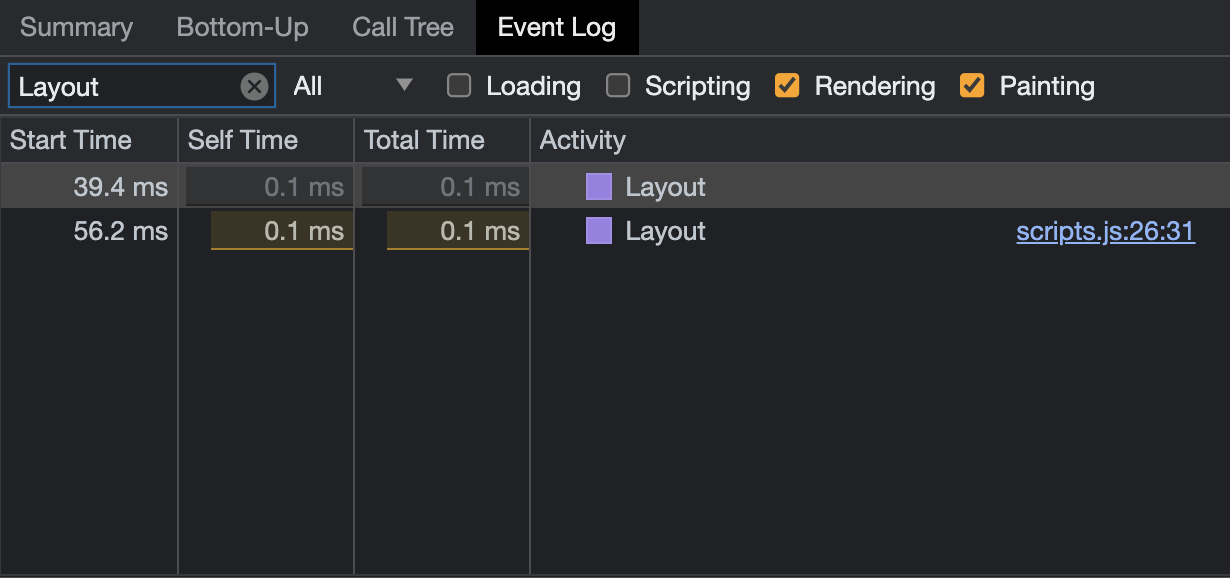Open the scripts.js:26:31 source link
Screen dimensions: 1230x578
coord(1105,231)
